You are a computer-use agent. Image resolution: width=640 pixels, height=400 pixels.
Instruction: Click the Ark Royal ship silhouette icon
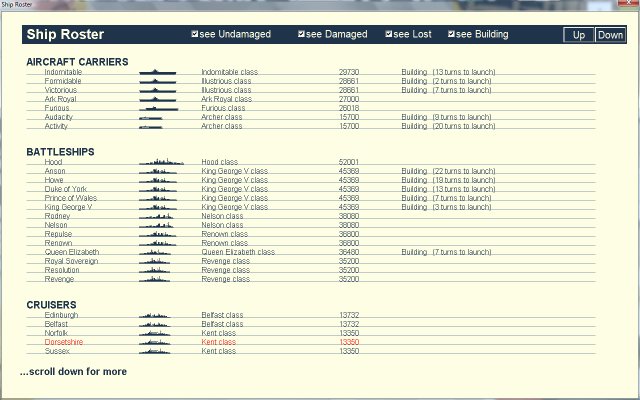[157, 99]
